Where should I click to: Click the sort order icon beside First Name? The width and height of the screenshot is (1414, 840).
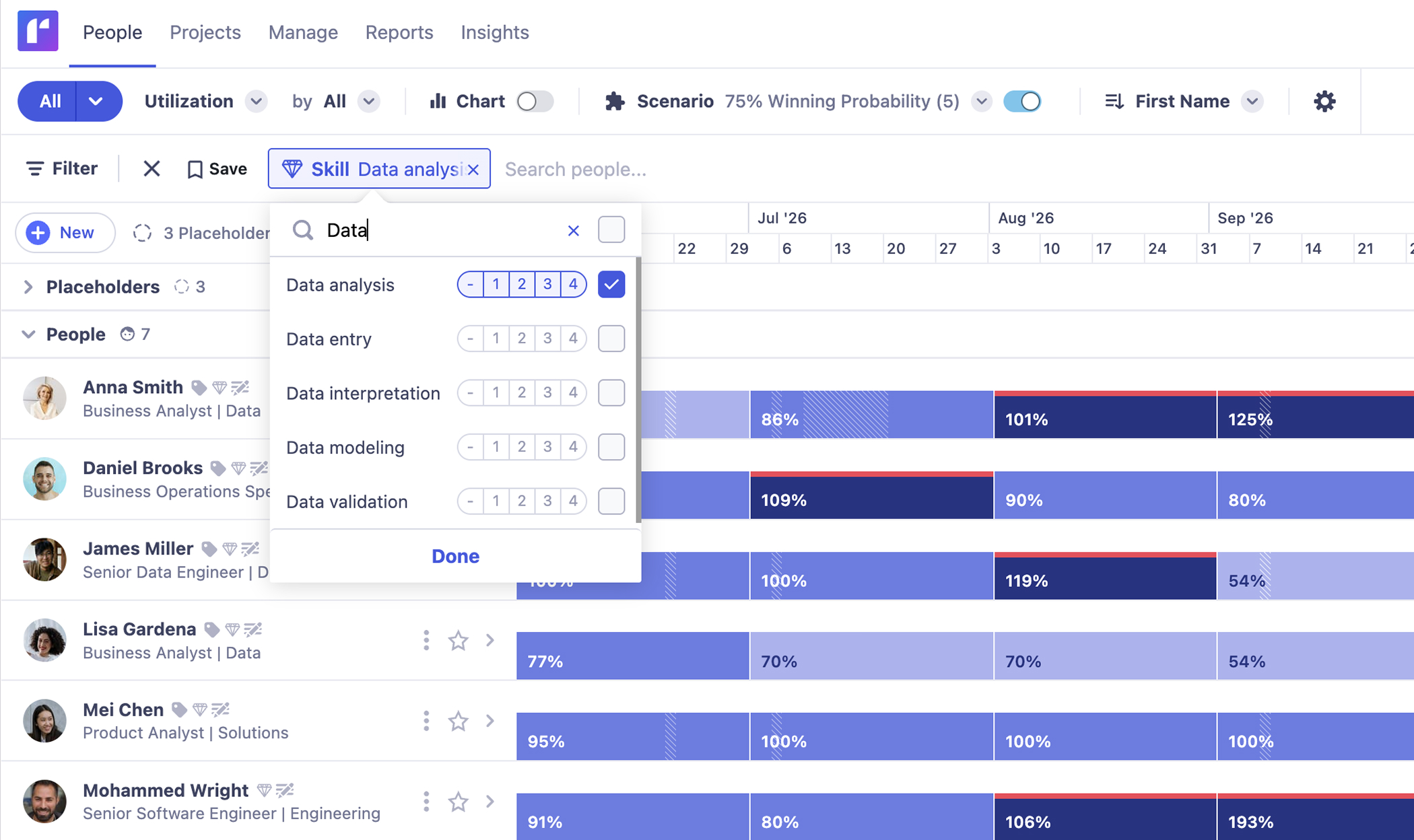1114,102
